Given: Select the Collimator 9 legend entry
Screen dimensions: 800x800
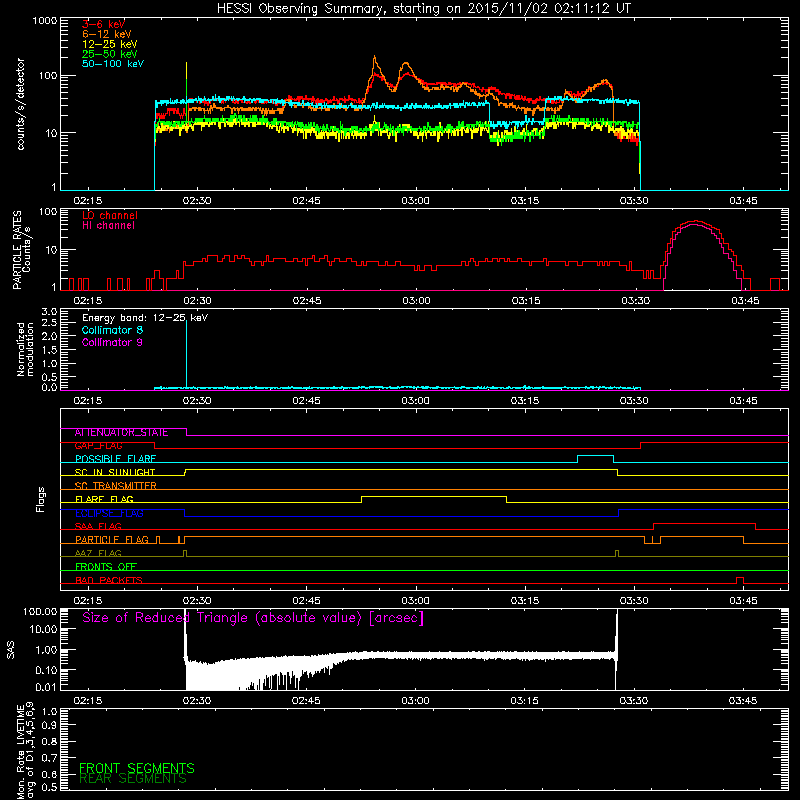Looking at the screenshot, I should pos(112,342).
